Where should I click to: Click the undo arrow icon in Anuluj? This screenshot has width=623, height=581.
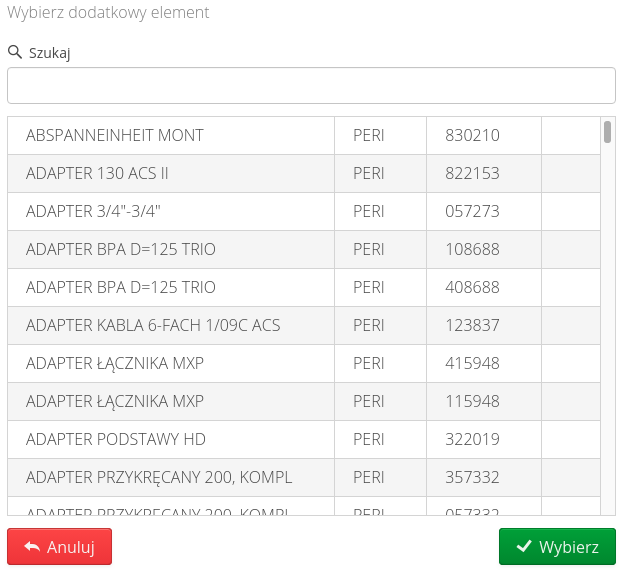[x=32, y=547]
